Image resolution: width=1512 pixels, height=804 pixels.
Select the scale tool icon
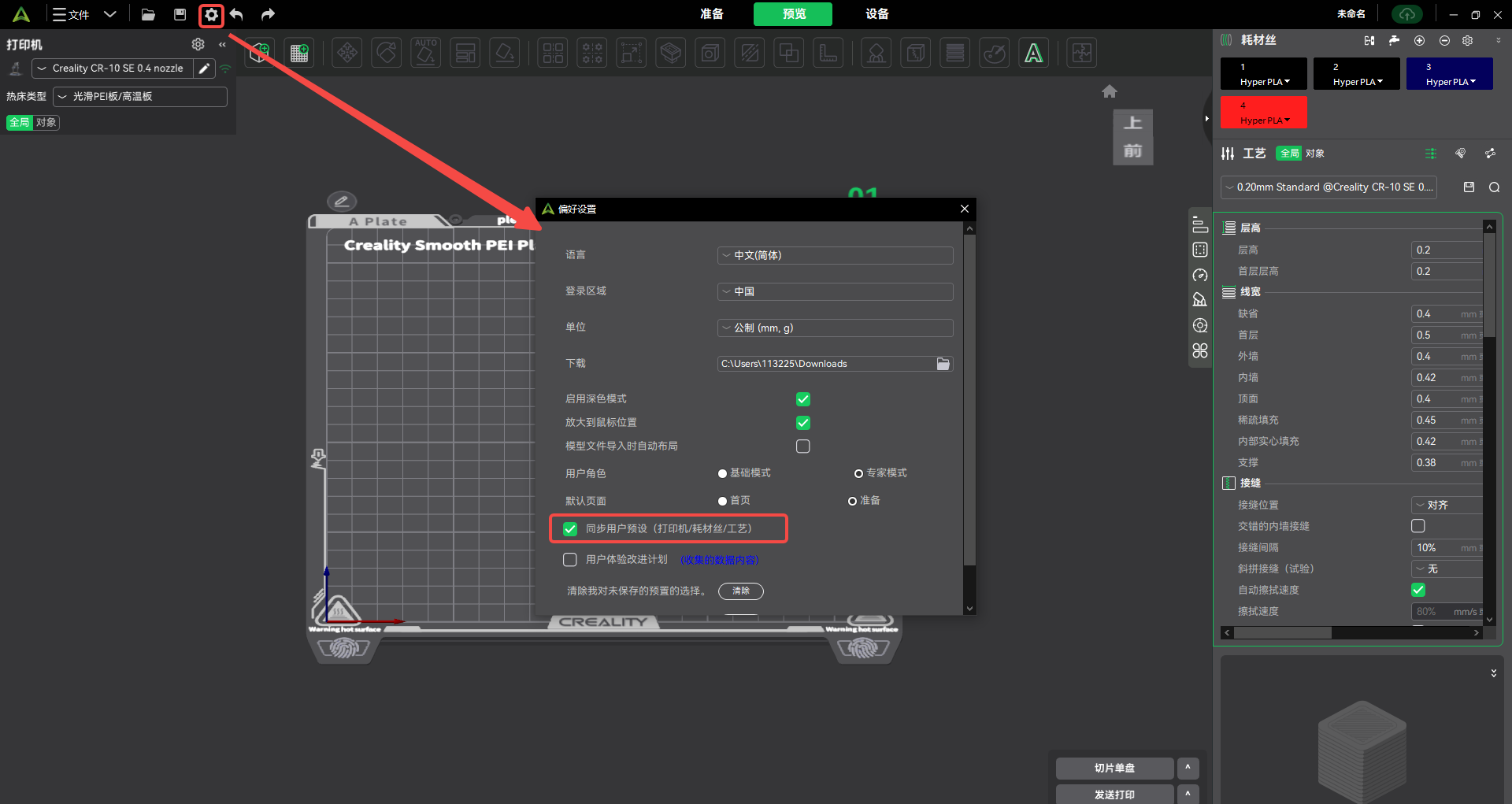point(631,53)
